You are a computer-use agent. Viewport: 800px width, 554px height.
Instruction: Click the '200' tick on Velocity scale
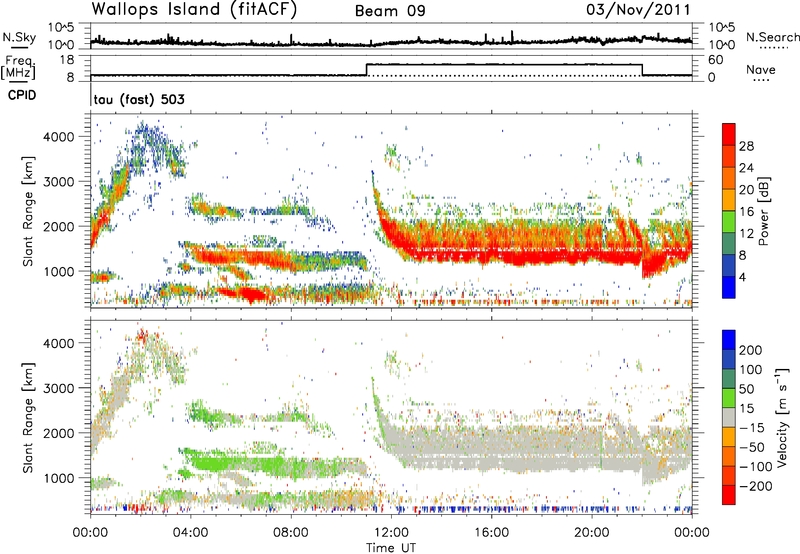[x=751, y=350]
